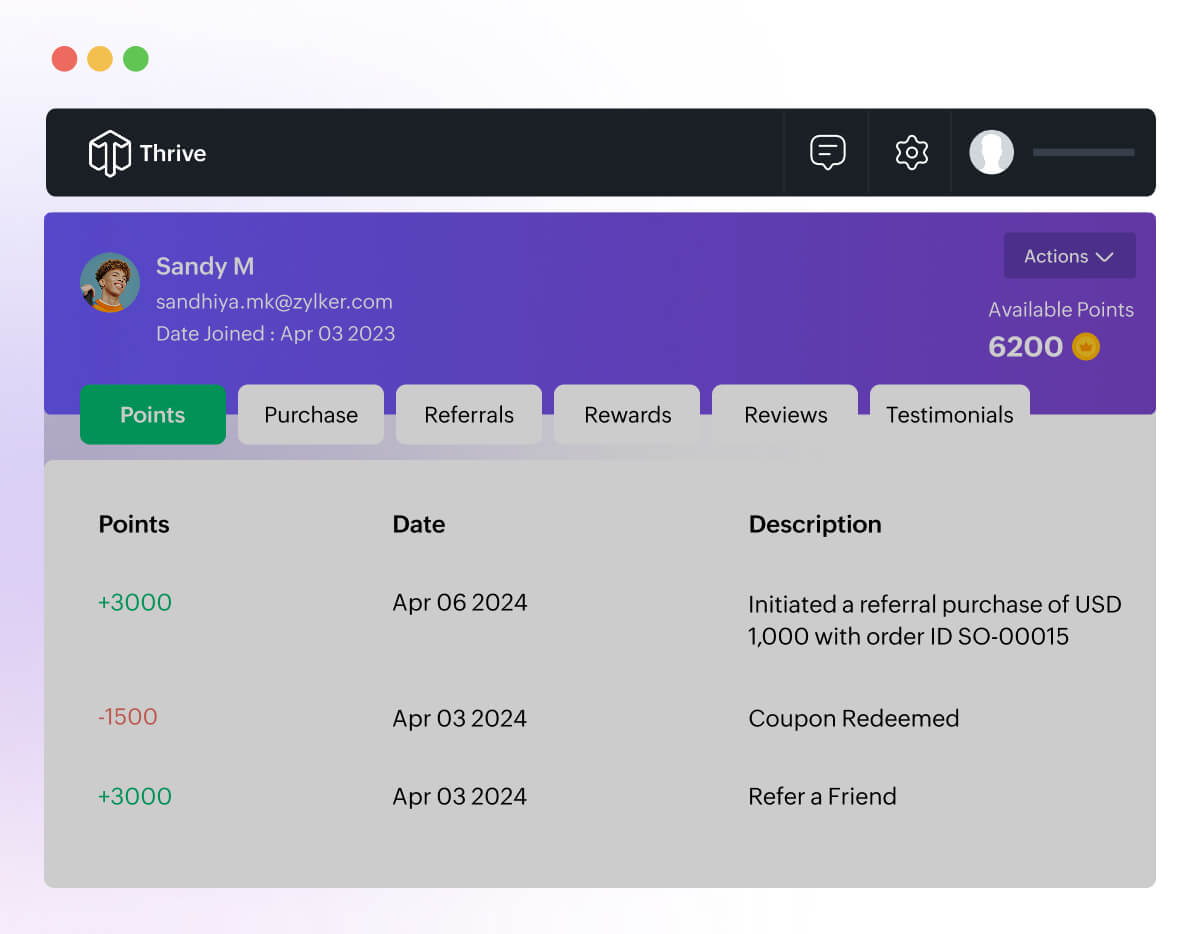Select the Points tab

click(153, 415)
